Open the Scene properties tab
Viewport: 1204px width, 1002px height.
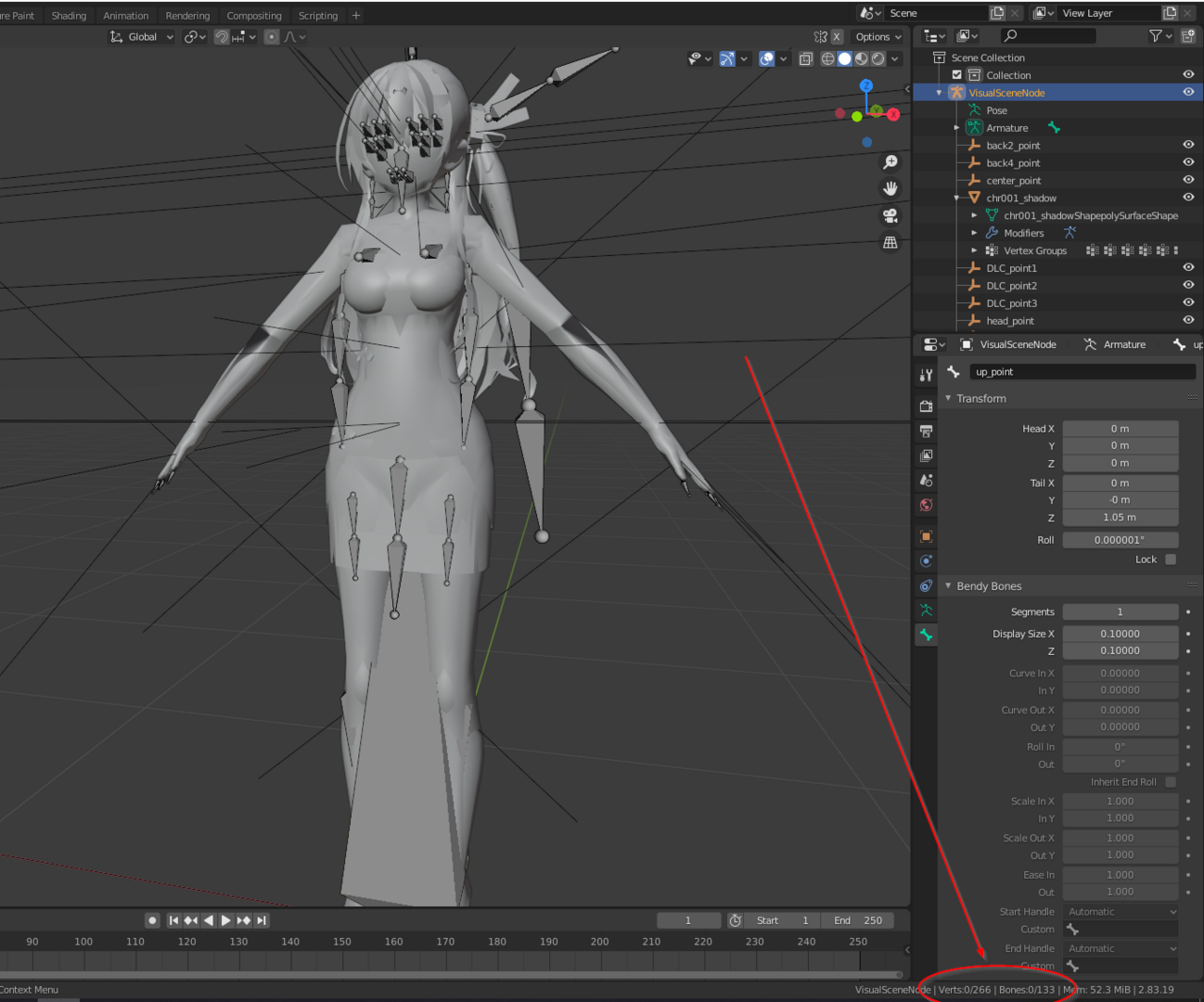pos(926,481)
